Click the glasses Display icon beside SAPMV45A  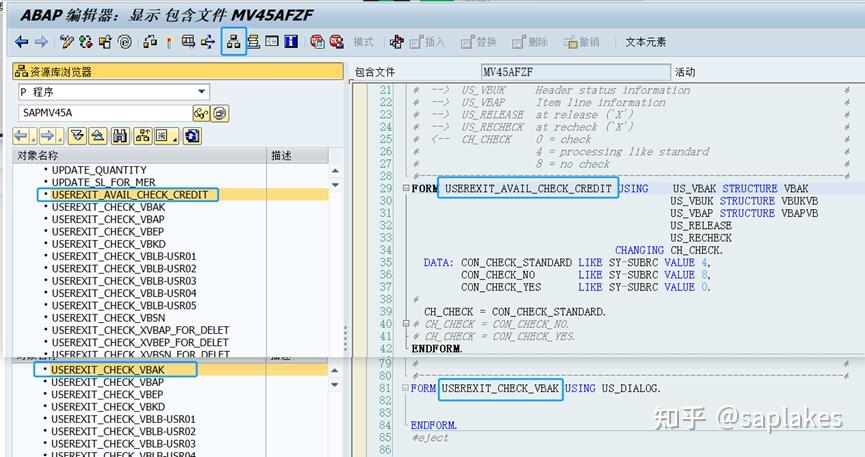200,113
